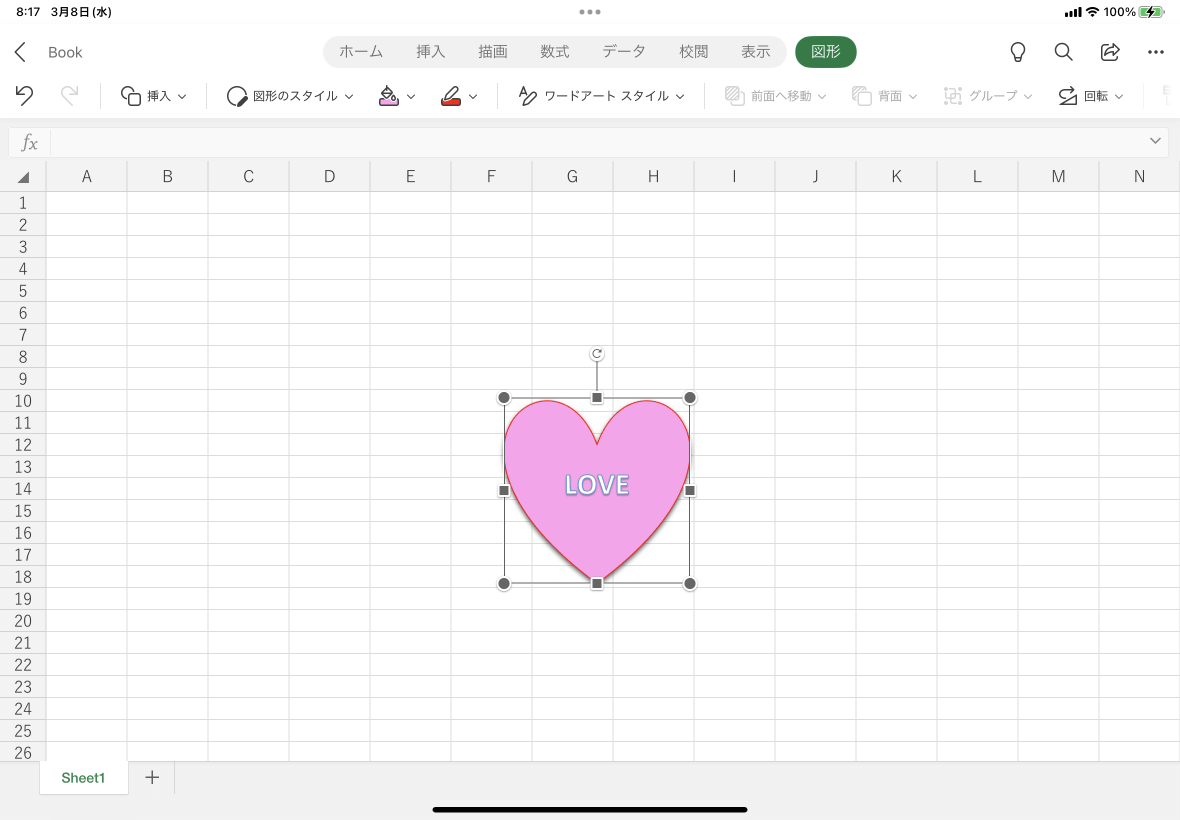Tap the select-all triangle corner
The height and width of the screenshot is (820, 1180).
(x=23, y=177)
